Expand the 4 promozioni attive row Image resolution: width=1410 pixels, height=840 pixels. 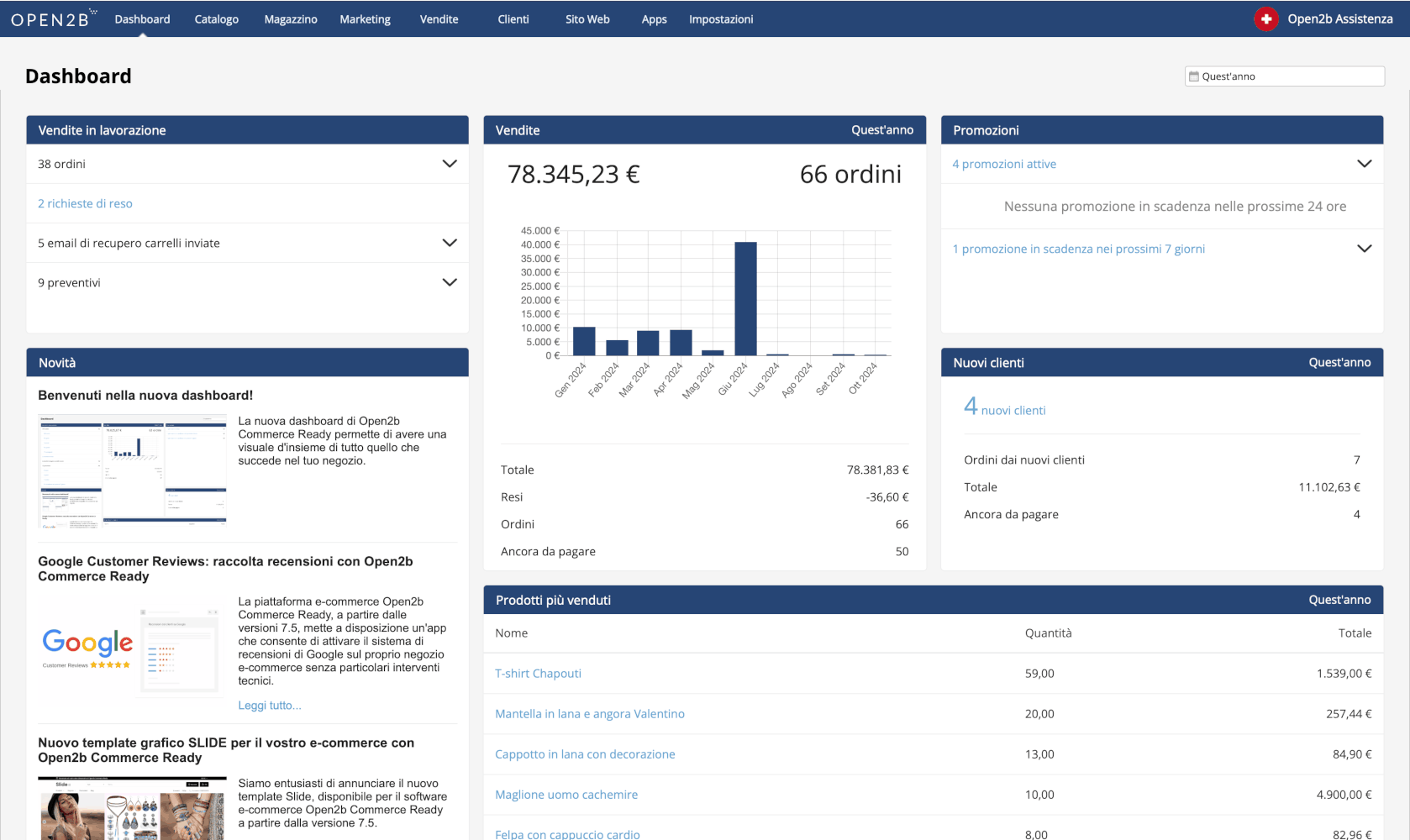tap(1364, 164)
